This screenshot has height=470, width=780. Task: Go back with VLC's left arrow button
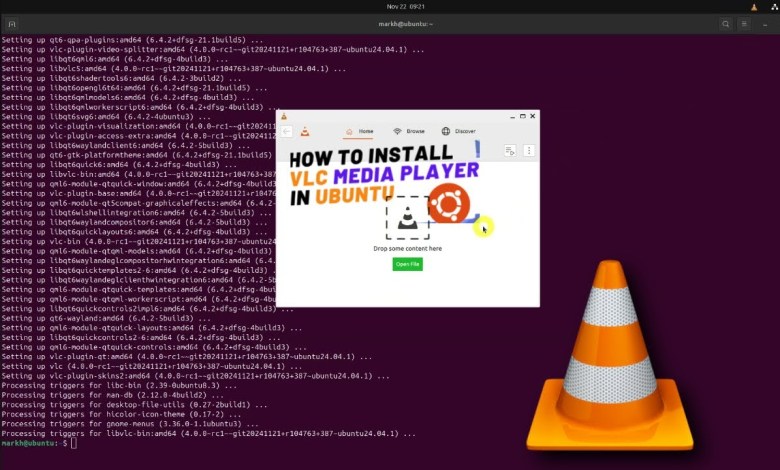coord(287,131)
